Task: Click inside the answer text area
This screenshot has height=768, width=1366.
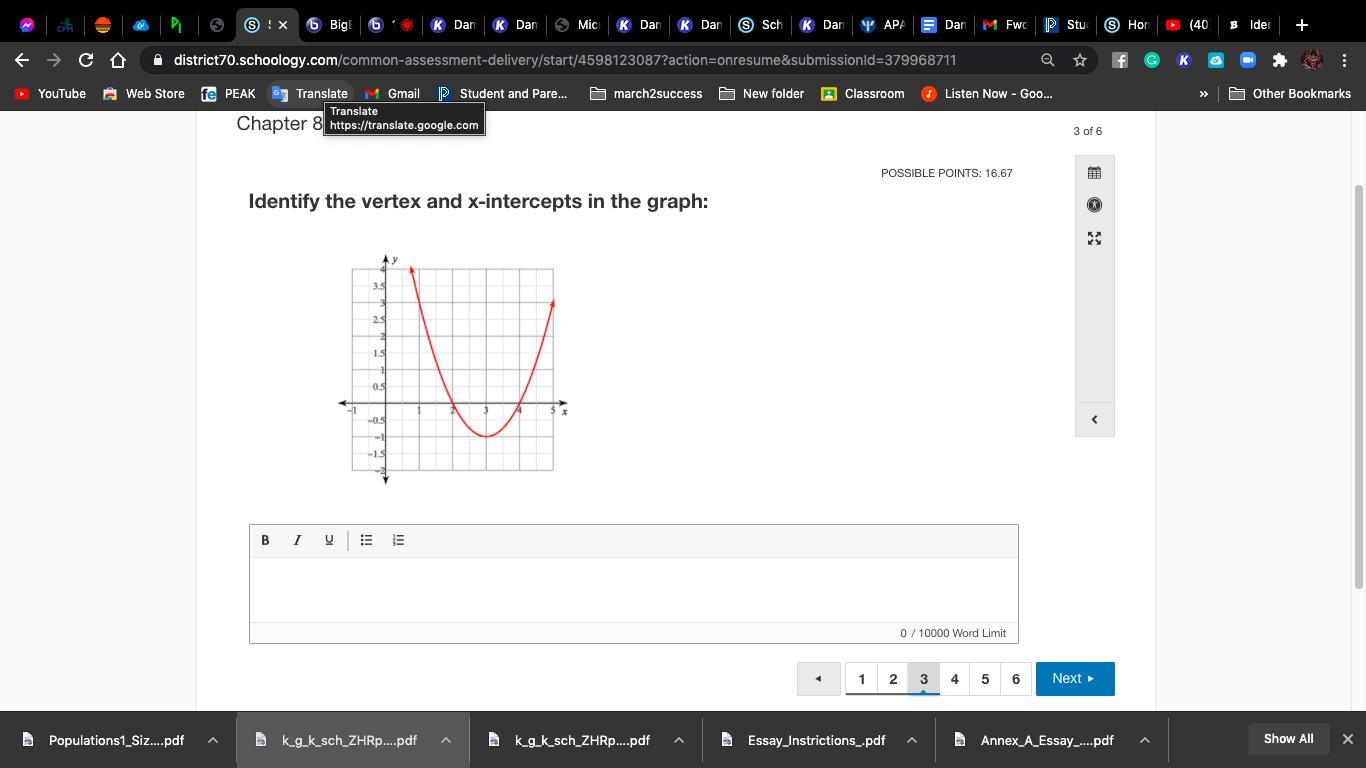Action: coord(633,590)
